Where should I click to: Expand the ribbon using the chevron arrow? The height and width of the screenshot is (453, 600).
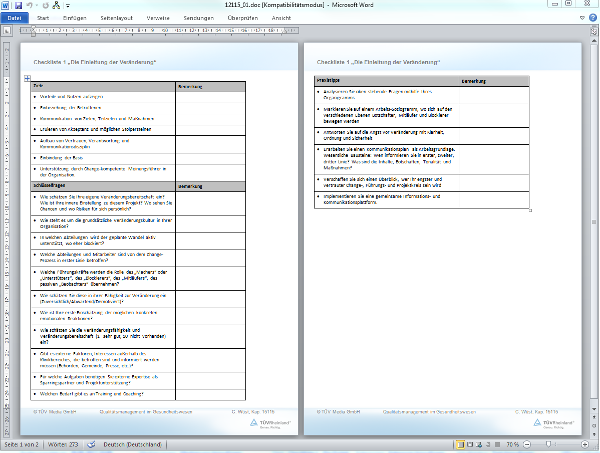[583, 18]
